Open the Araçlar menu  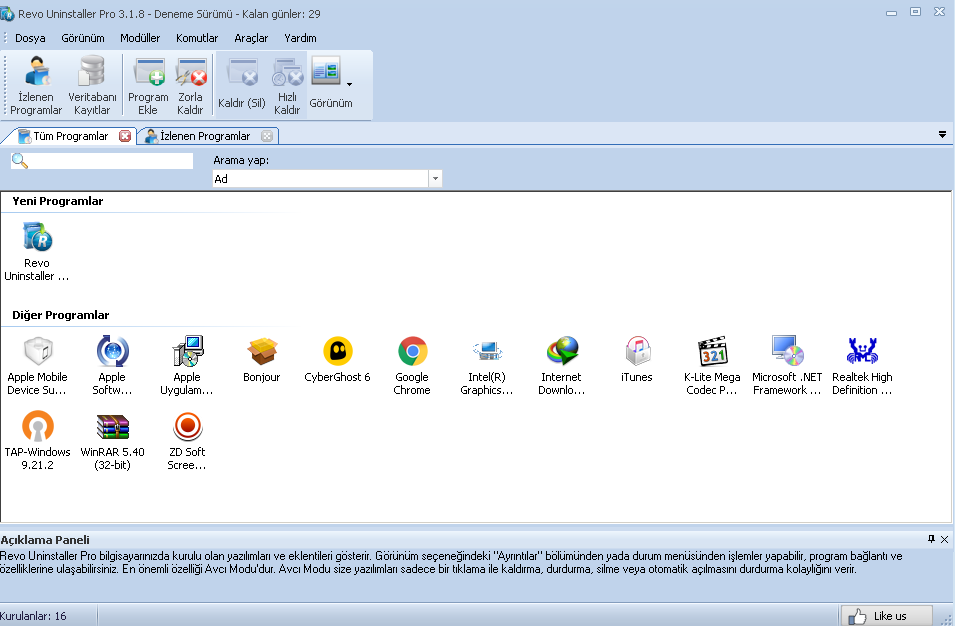point(249,37)
